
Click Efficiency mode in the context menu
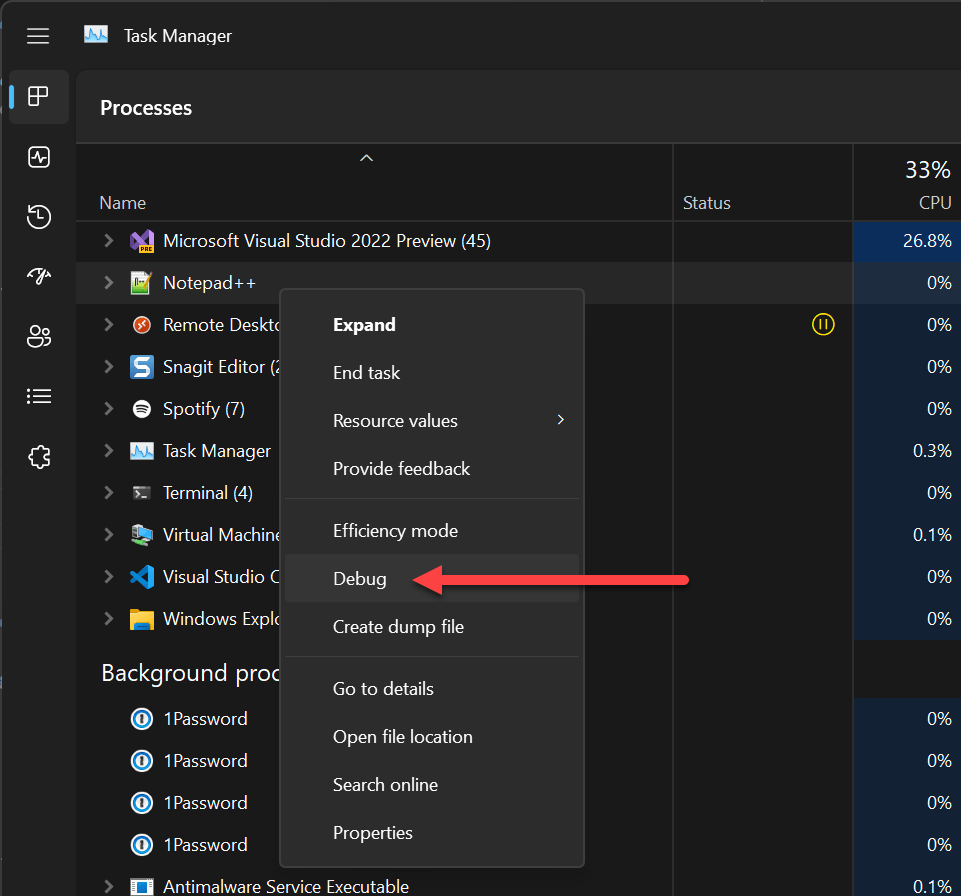click(395, 531)
